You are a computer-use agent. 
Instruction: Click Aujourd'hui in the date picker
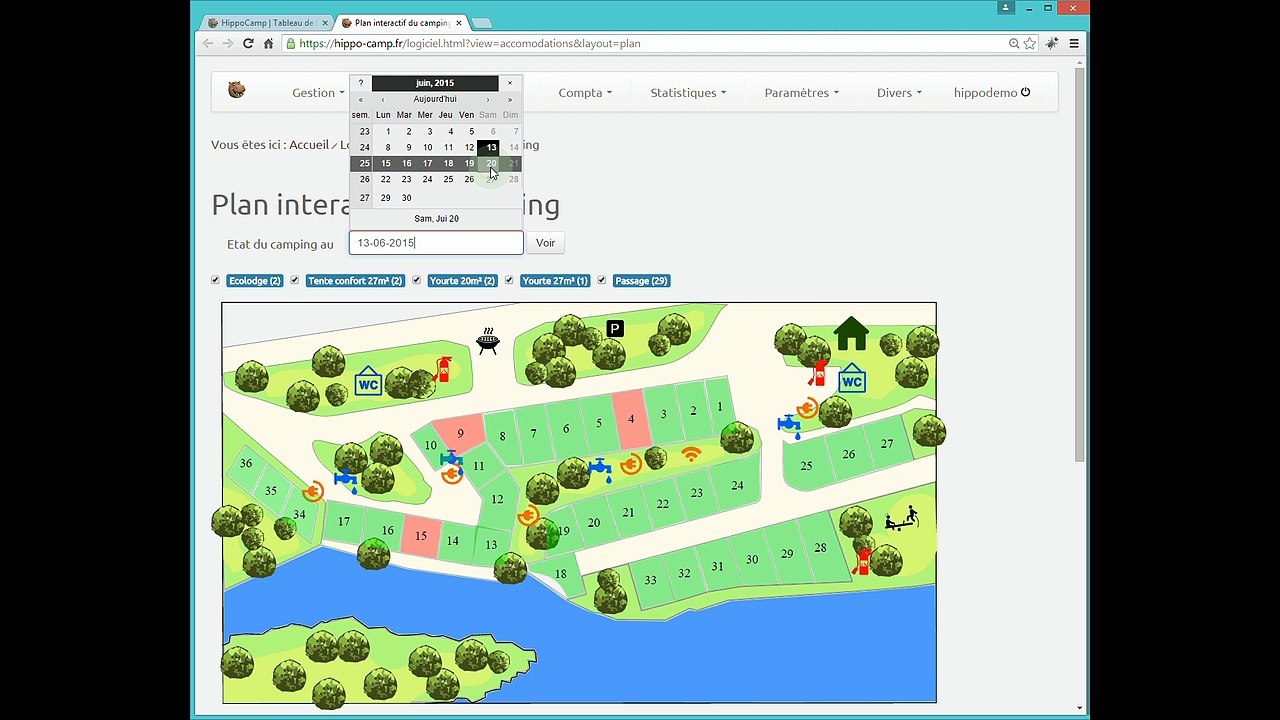tap(435, 99)
